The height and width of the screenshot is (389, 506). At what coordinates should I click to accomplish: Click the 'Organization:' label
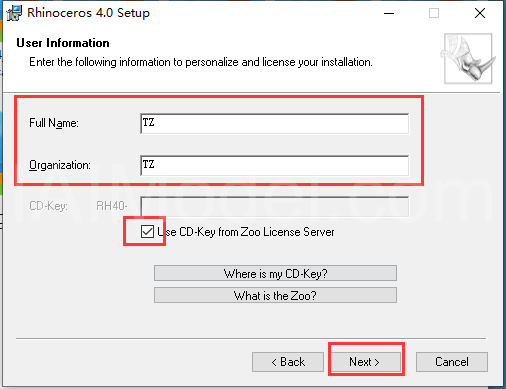click(60, 165)
